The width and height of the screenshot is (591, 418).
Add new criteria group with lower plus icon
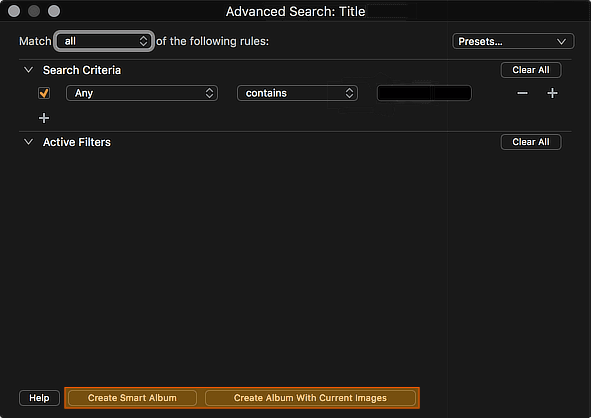[x=44, y=118]
